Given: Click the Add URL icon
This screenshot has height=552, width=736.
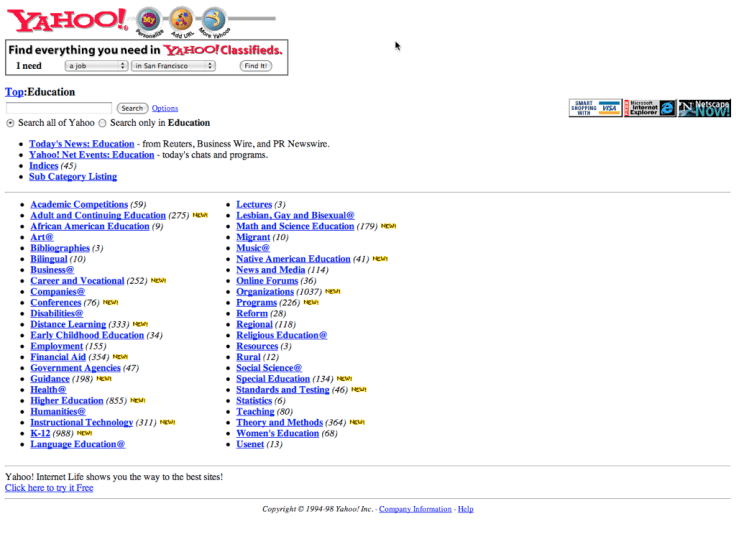Looking at the screenshot, I should (x=182, y=20).
